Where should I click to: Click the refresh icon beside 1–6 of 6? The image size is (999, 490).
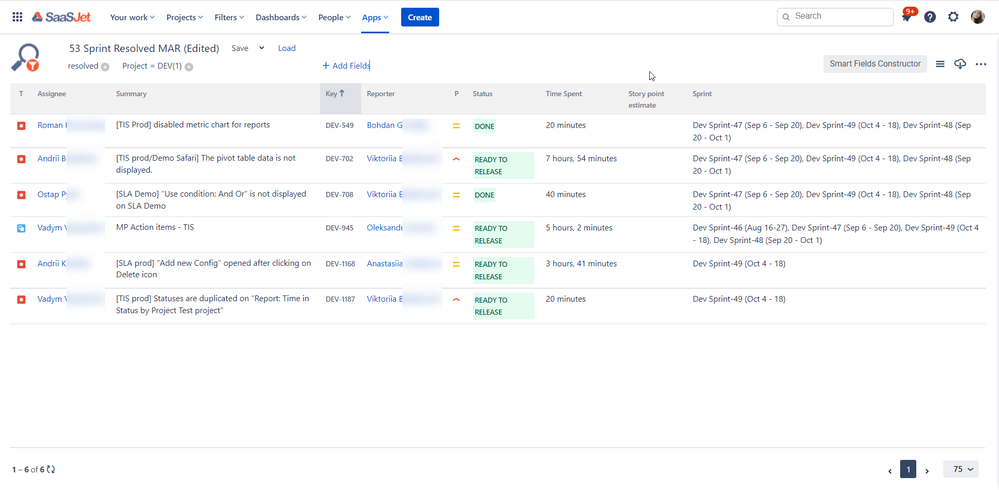point(51,470)
